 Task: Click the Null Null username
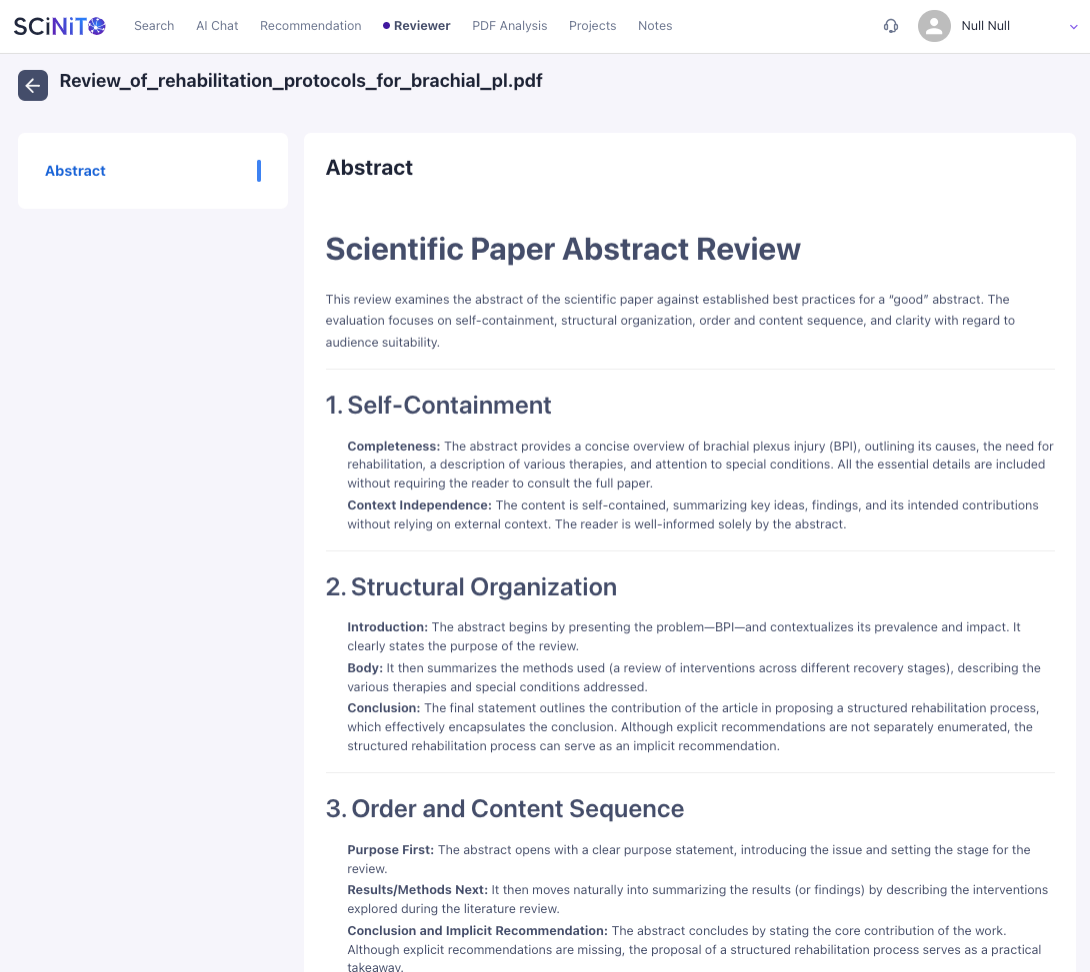pyautogui.click(x=985, y=26)
